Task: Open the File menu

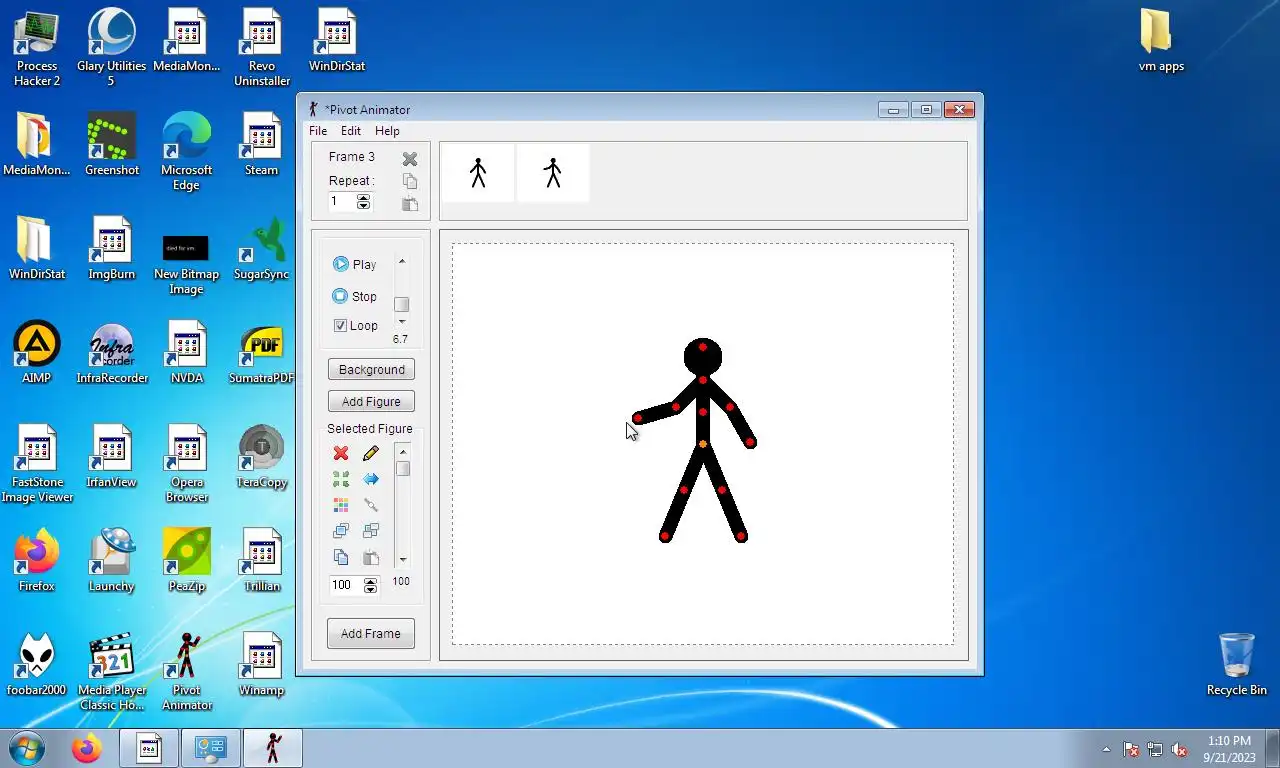Action: point(318,131)
